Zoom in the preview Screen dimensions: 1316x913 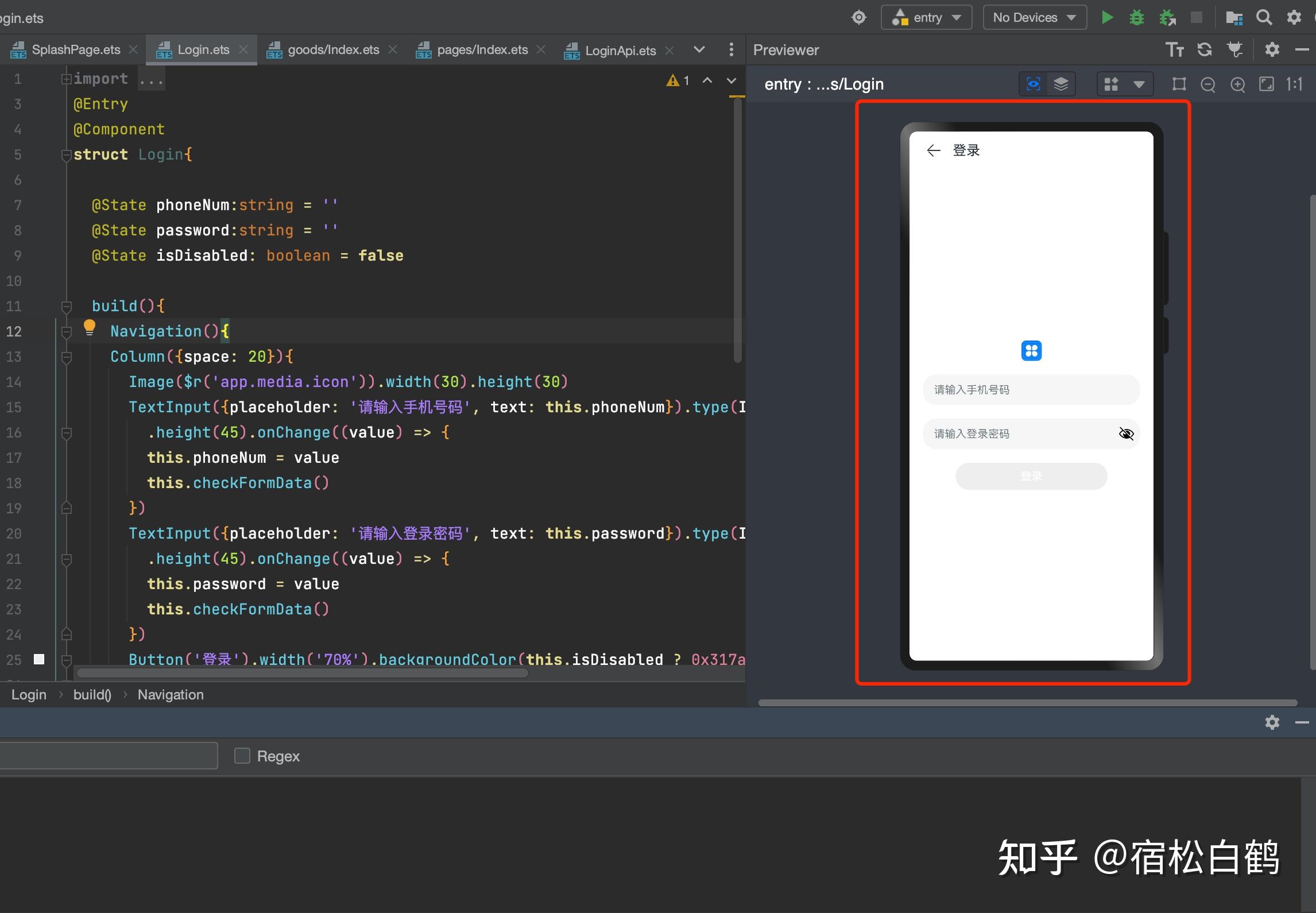(1238, 85)
